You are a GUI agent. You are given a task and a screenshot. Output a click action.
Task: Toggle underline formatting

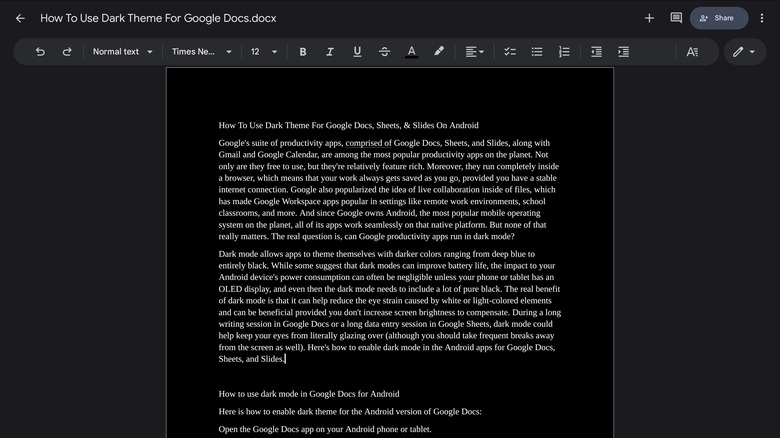[357, 52]
